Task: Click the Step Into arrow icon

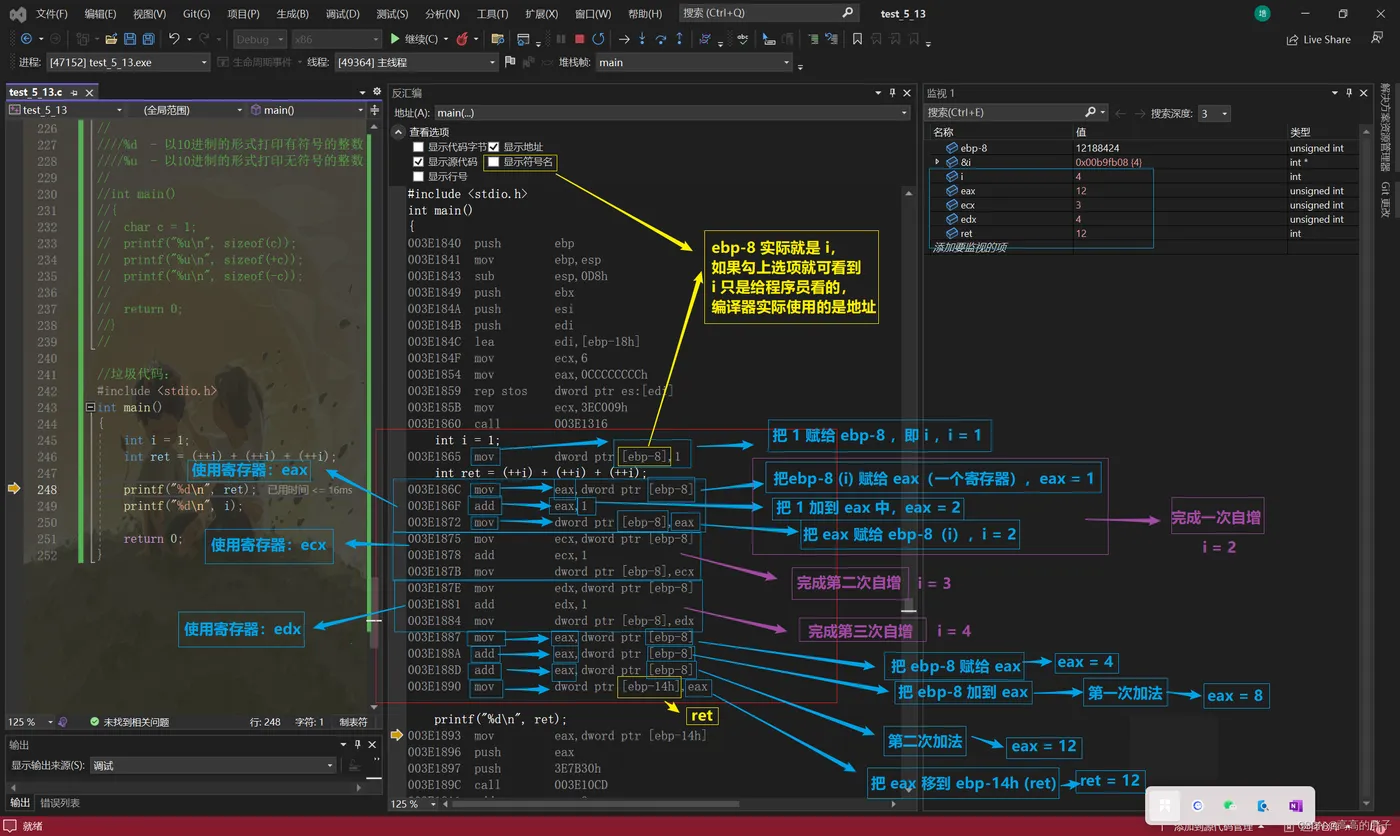Action: click(x=642, y=39)
